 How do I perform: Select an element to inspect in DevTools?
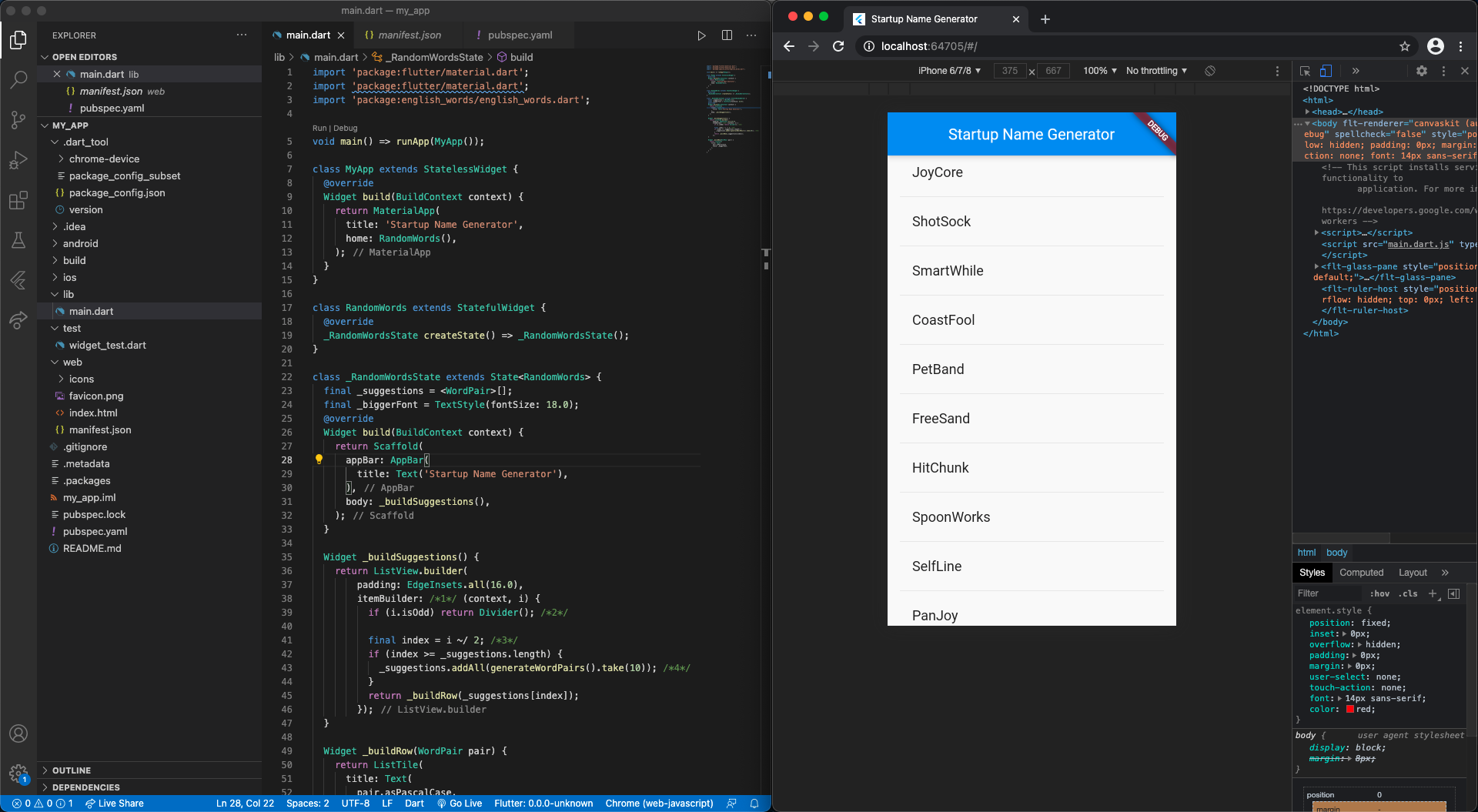1305,71
